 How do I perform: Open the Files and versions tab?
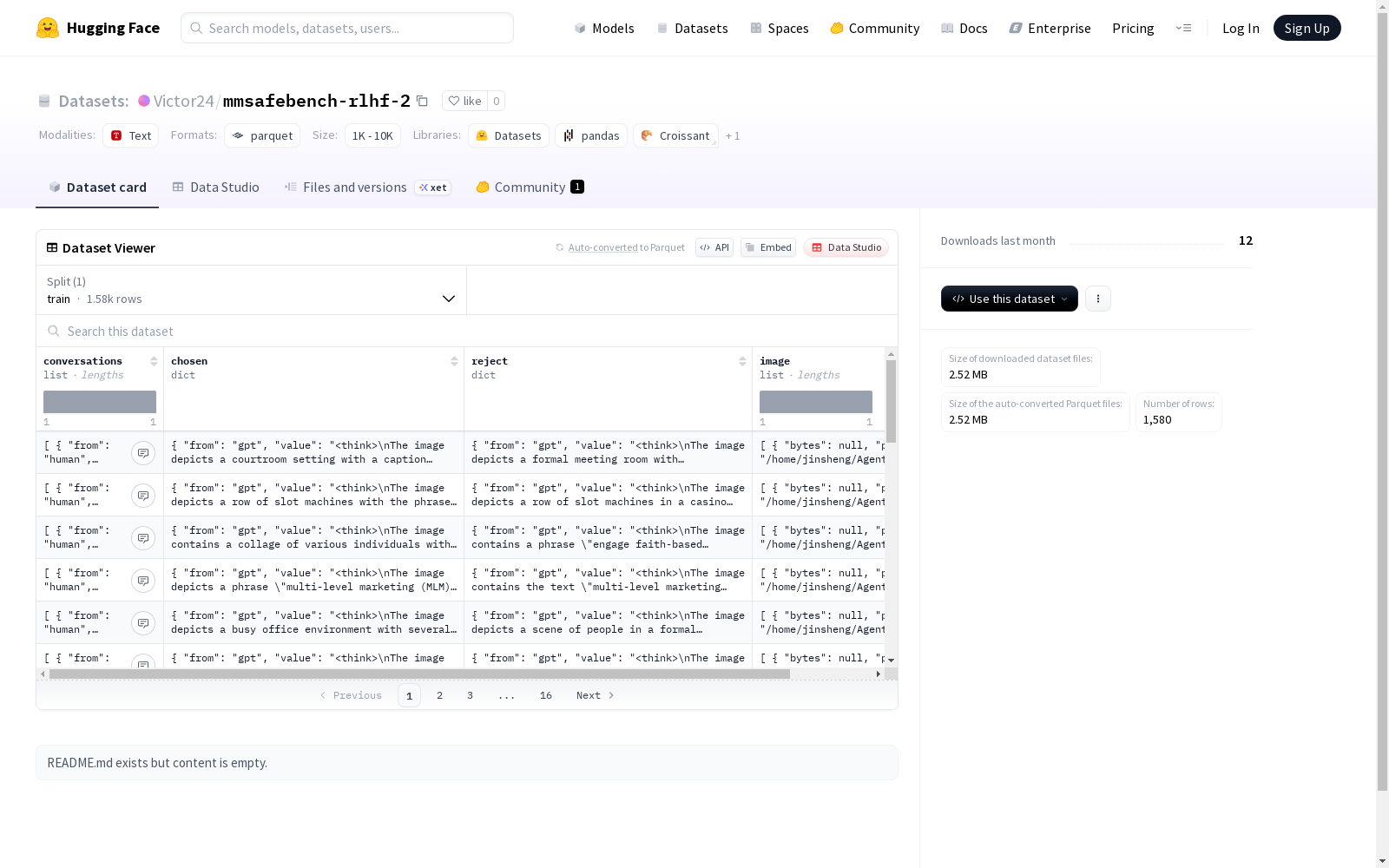pyautogui.click(x=367, y=187)
